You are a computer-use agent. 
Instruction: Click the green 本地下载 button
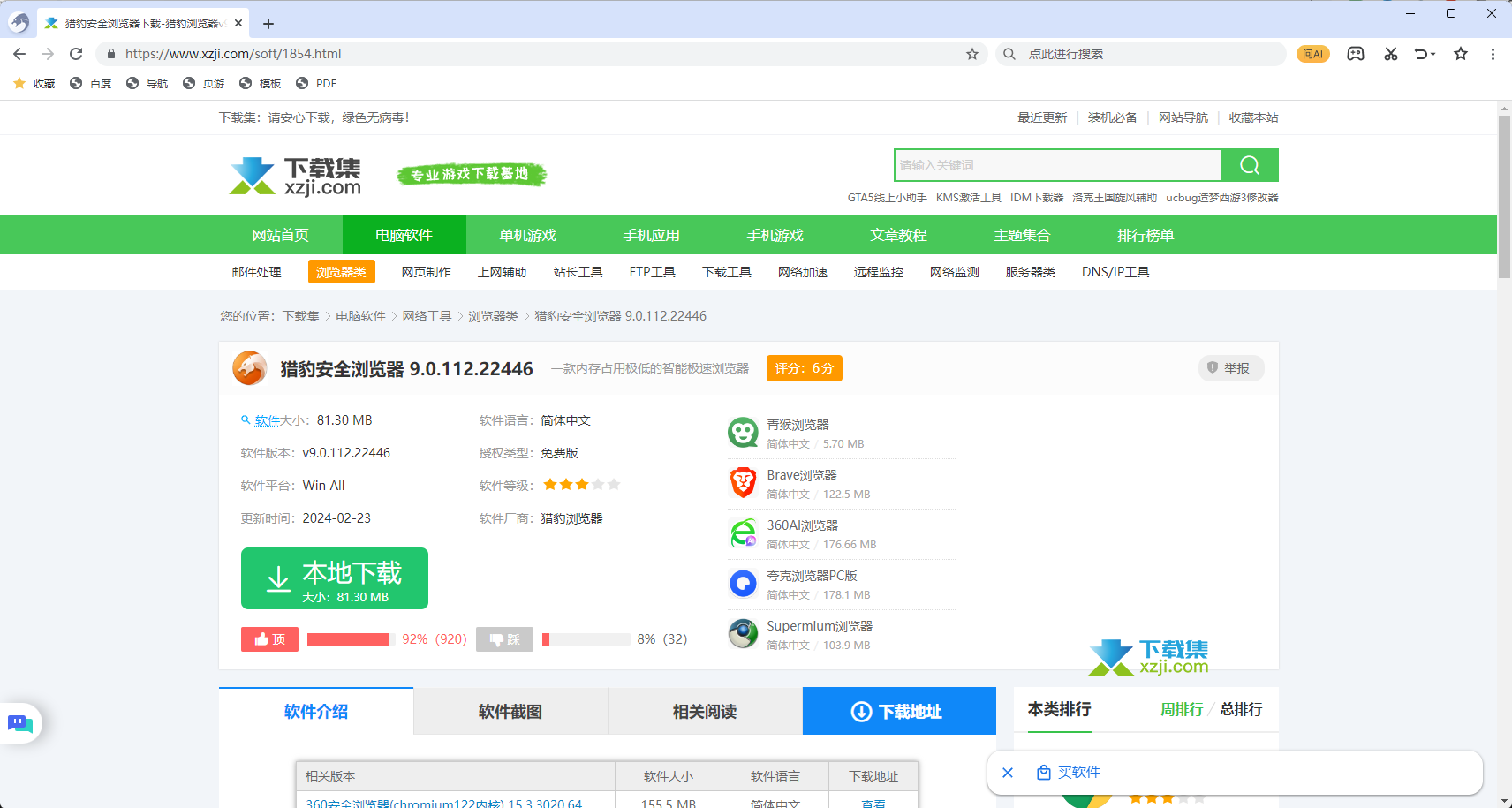335,578
